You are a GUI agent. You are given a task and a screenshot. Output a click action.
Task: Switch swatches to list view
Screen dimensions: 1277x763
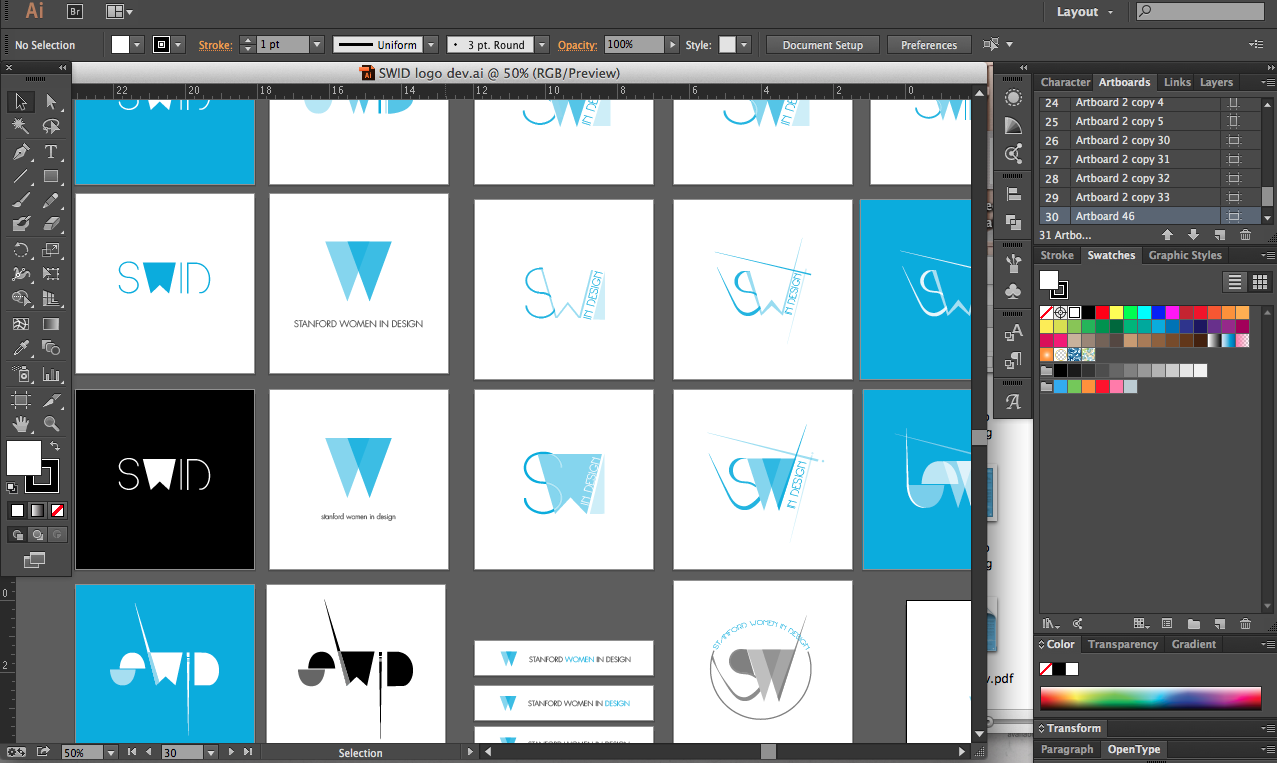[1235, 282]
